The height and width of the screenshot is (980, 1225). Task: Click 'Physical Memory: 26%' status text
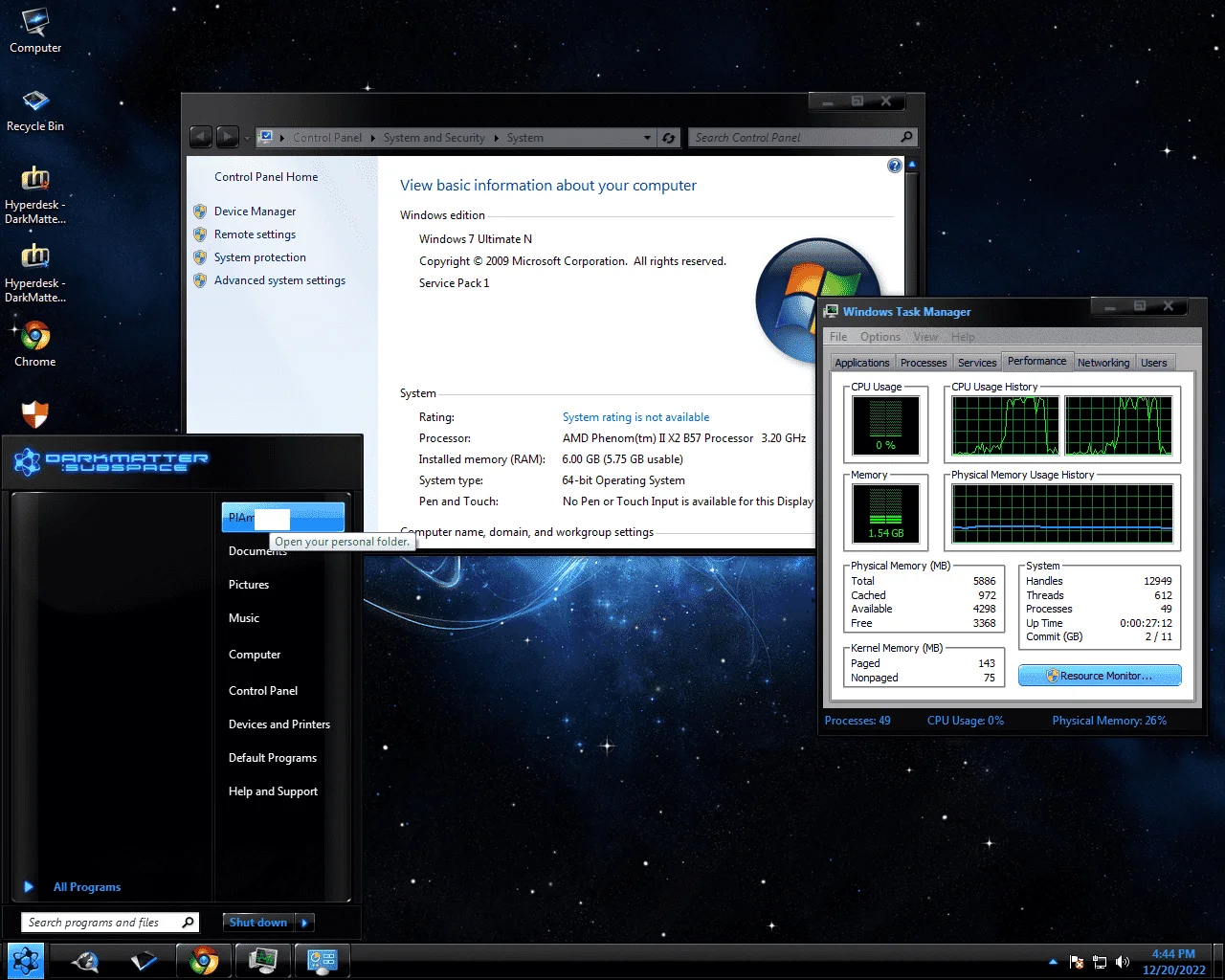[1109, 721]
